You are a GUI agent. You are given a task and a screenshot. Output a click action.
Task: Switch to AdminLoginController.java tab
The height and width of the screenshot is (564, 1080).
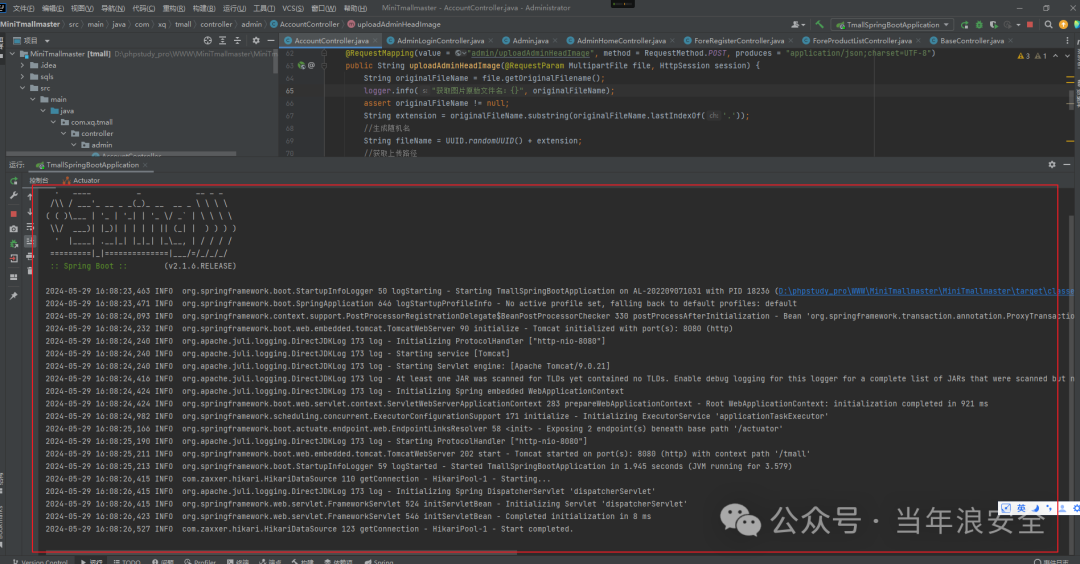pos(440,41)
